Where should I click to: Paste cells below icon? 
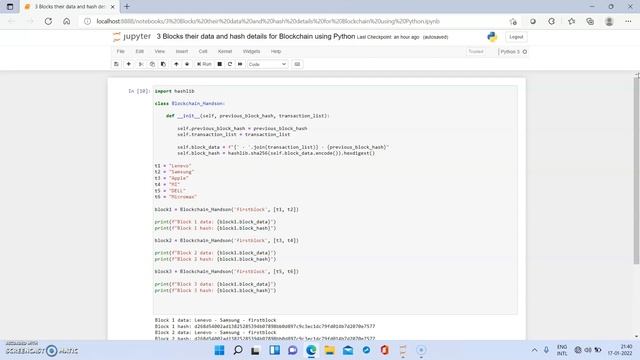[x=163, y=64]
